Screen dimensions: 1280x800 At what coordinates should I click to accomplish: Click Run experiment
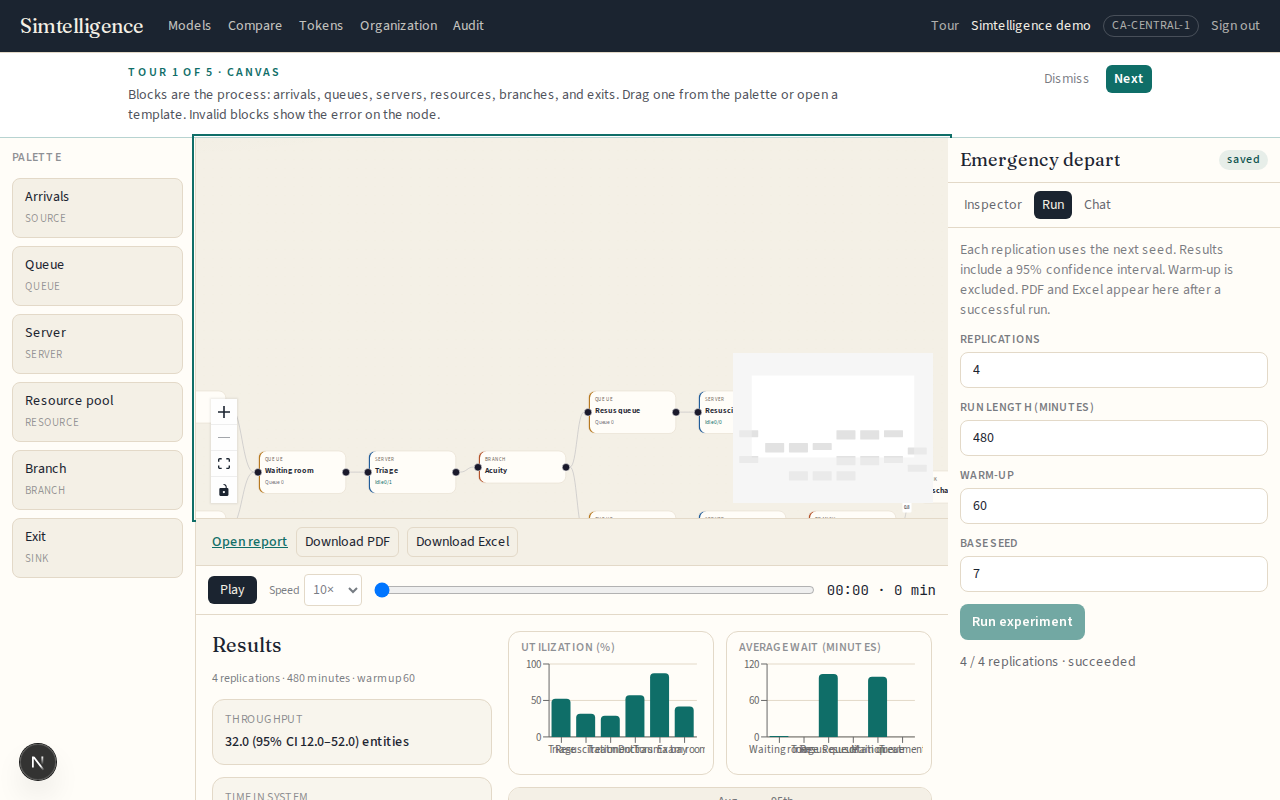[x=1022, y=622]
